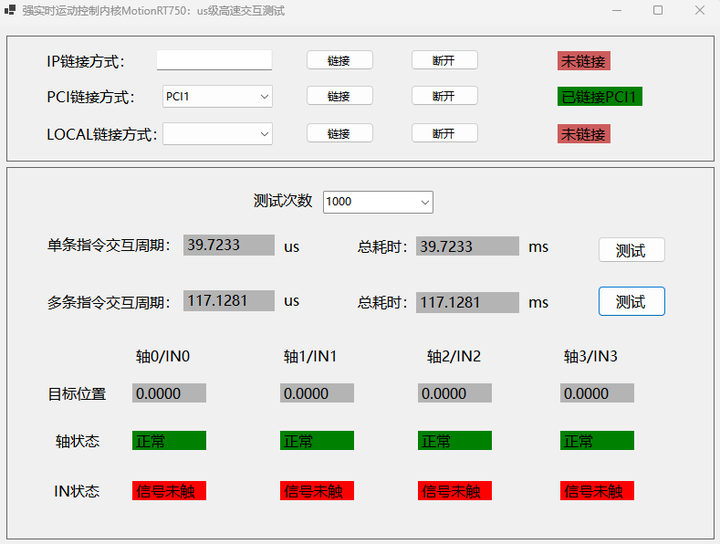Viewport: 720px width, 544px height.
Task: Click 断开 button in PCI链接方式 row
Action: click(444, 96)
